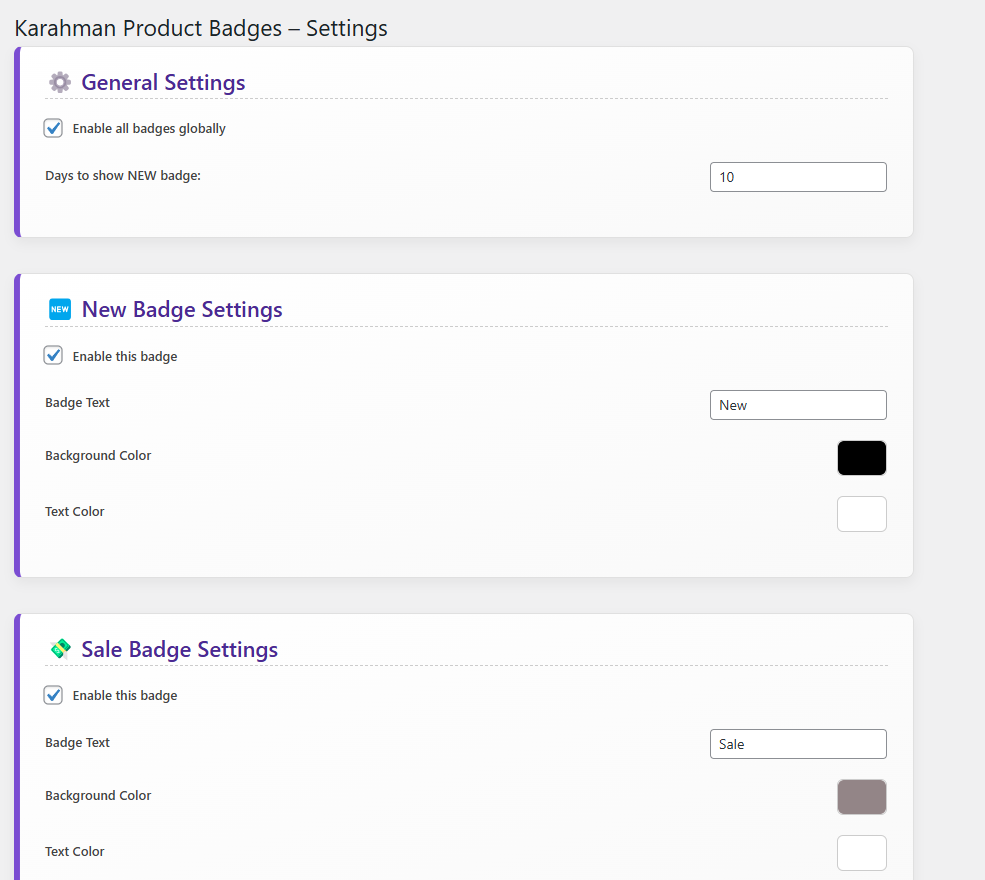This screenshot has height=880, width=985.
Task: Click the New Badge Settings heading
Action: [182, 310]
